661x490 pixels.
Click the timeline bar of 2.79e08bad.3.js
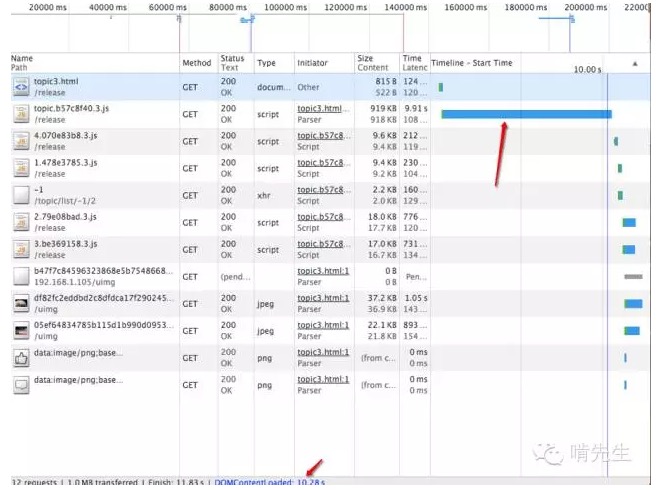coord(629,223)
